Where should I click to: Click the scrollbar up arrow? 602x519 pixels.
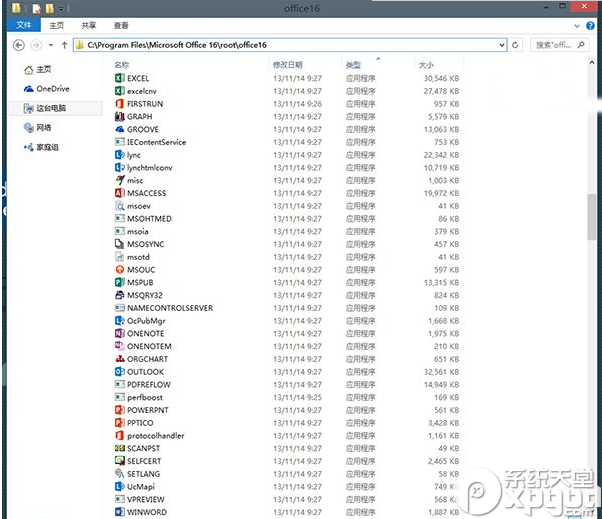592,62
